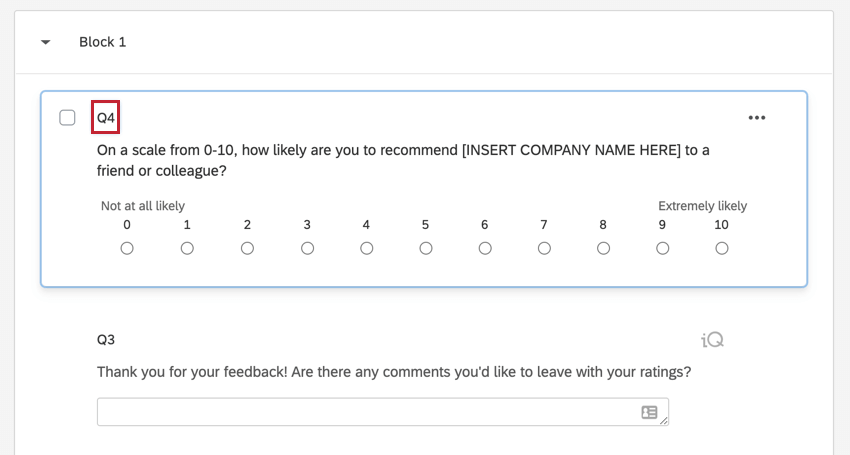Click the Q3 comments text field
This screenshot has width=850, height=455.
click(x=367, y=412)
